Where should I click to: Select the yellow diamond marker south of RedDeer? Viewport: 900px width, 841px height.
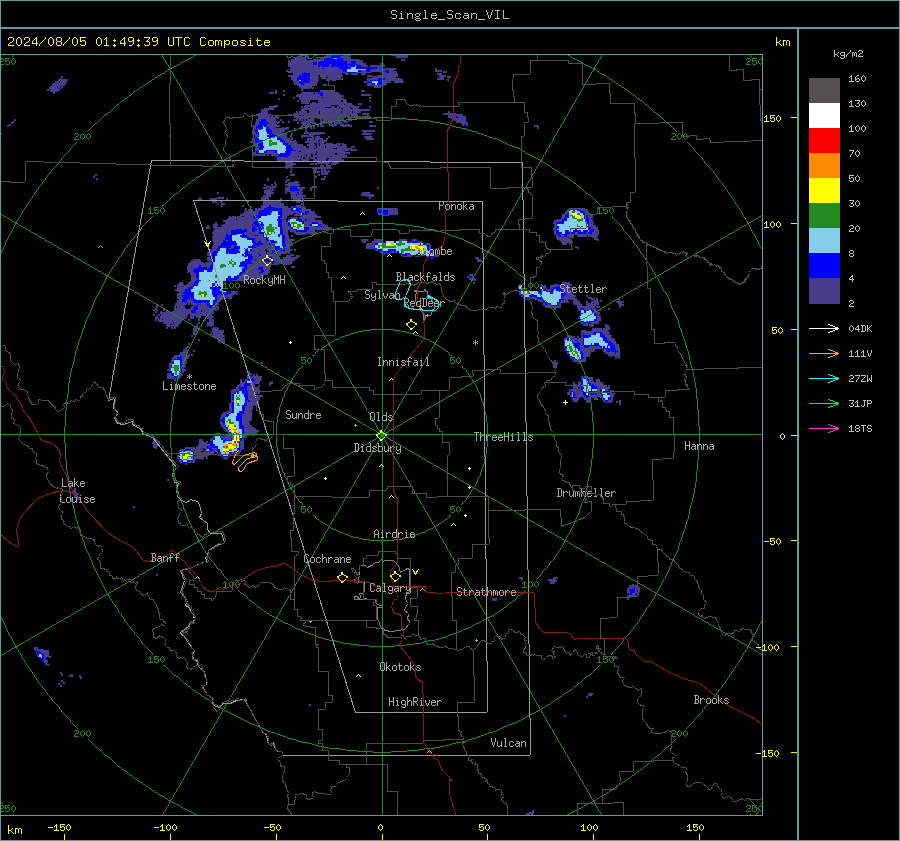click(x=411, y=324)
